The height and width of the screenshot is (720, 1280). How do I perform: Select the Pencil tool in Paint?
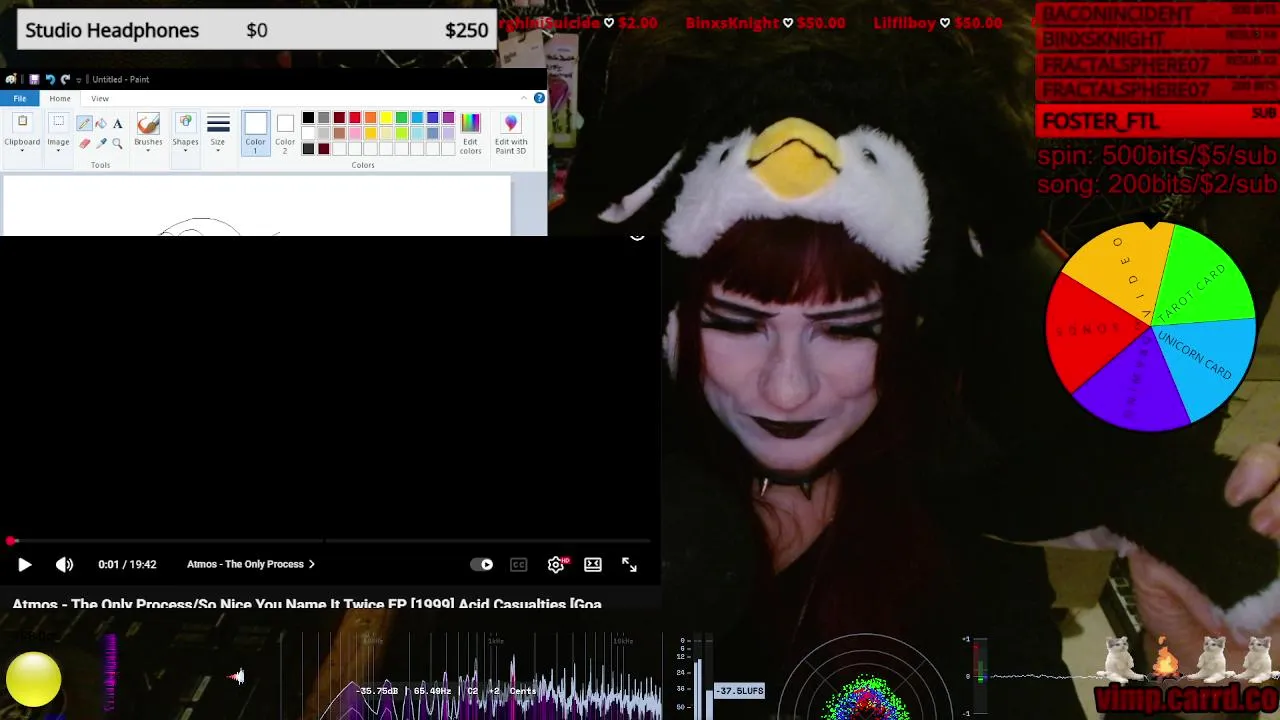point(84,124)
